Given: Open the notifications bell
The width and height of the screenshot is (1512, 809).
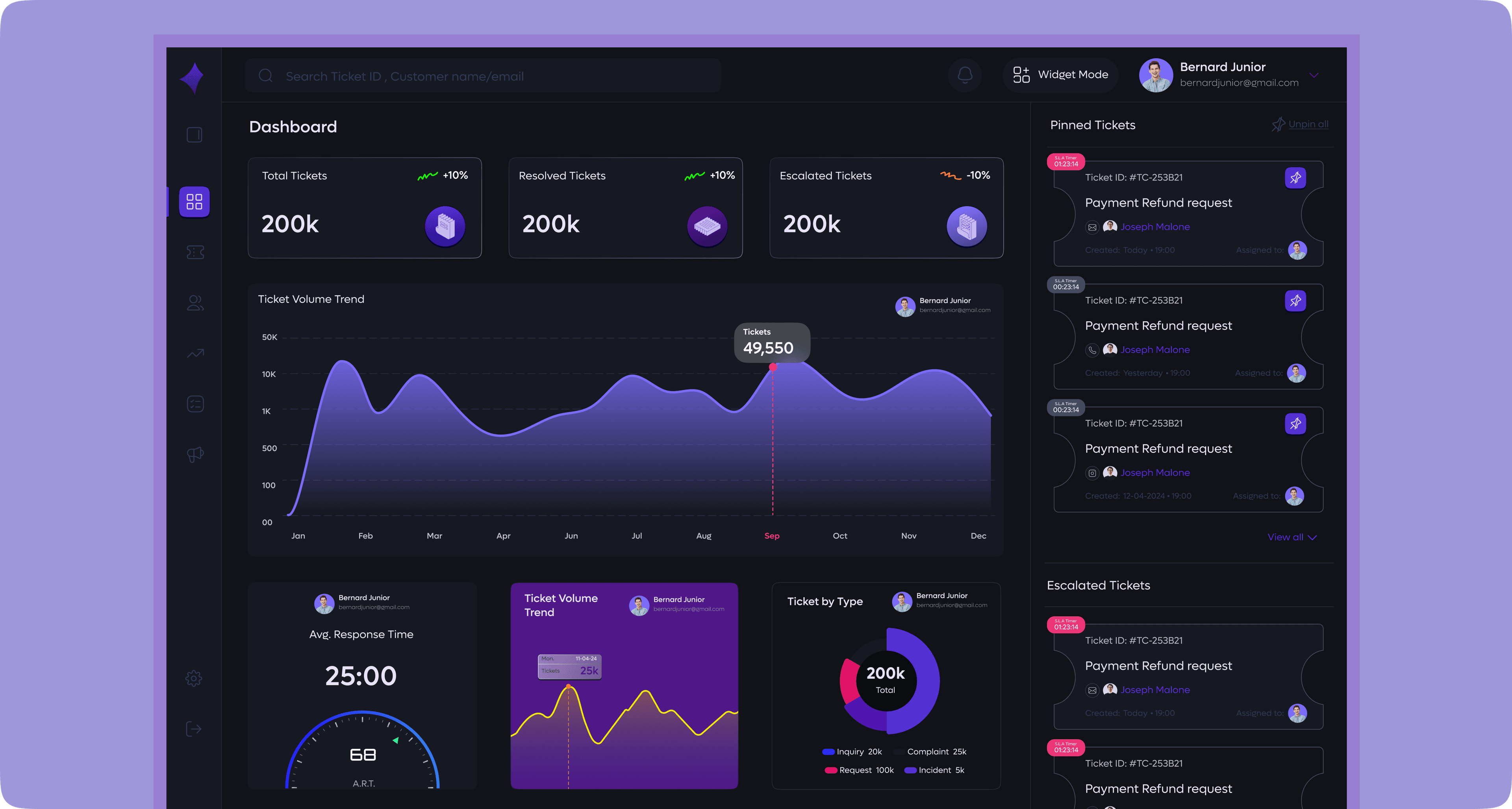Looking at the screenshot, I should click(965, 74).
